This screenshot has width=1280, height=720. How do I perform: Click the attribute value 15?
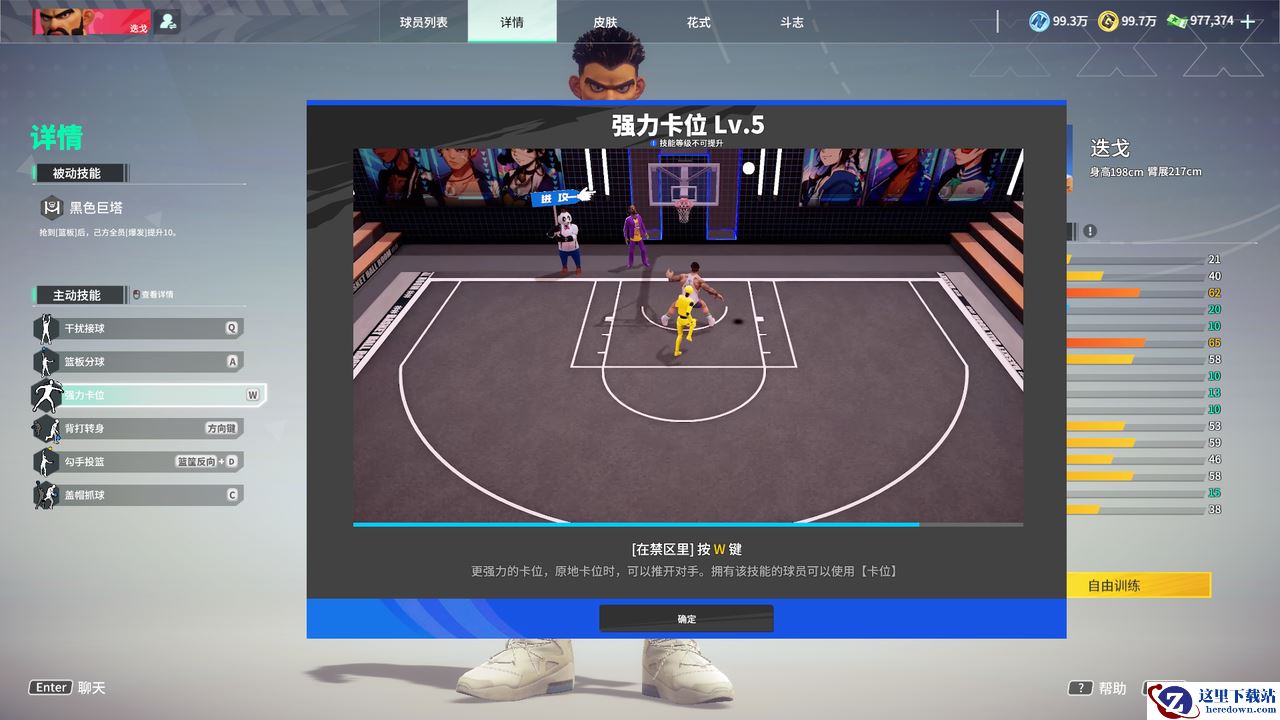coord(1214,493)
